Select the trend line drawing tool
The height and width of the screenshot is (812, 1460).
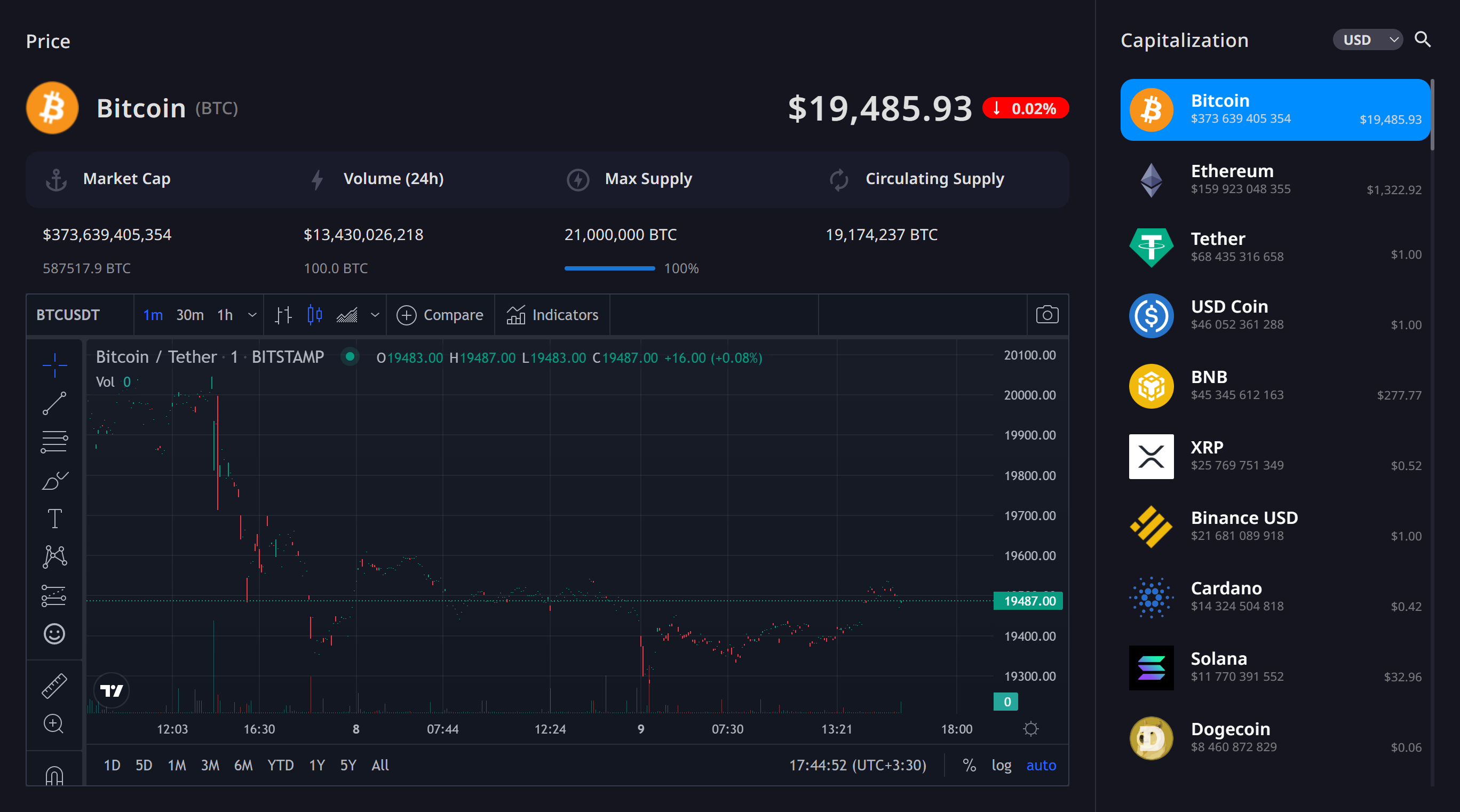point(54,403)
